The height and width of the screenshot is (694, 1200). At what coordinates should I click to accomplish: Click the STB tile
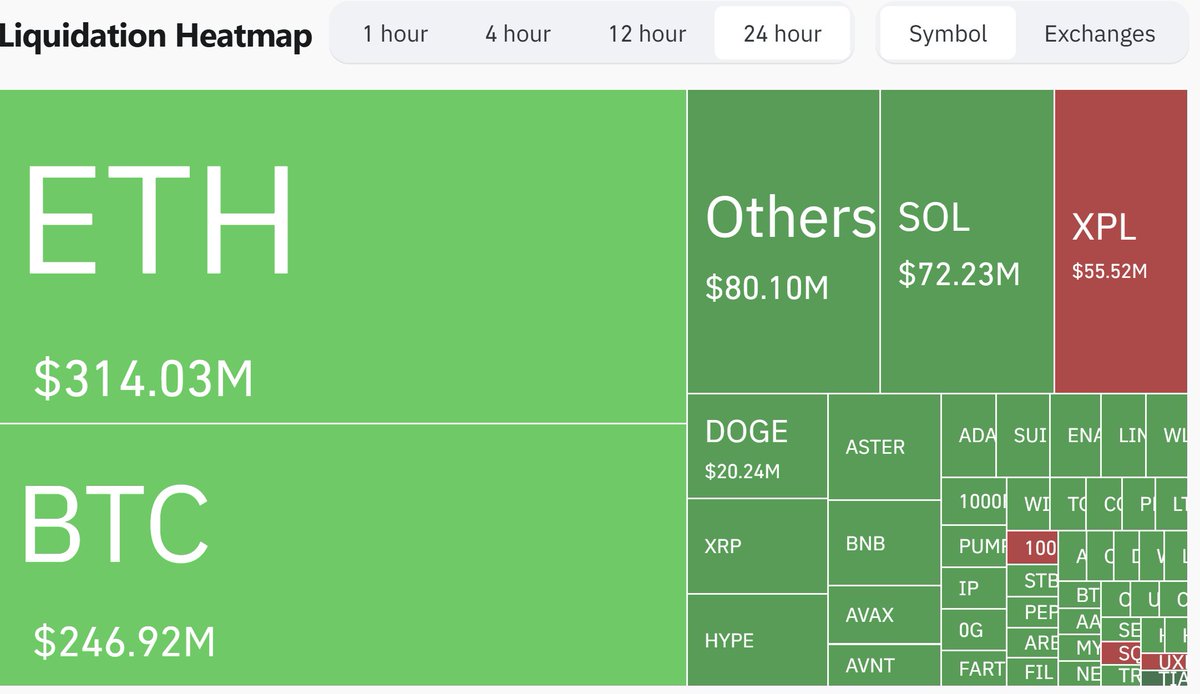pyautogui.click(x=1032, y=581)
